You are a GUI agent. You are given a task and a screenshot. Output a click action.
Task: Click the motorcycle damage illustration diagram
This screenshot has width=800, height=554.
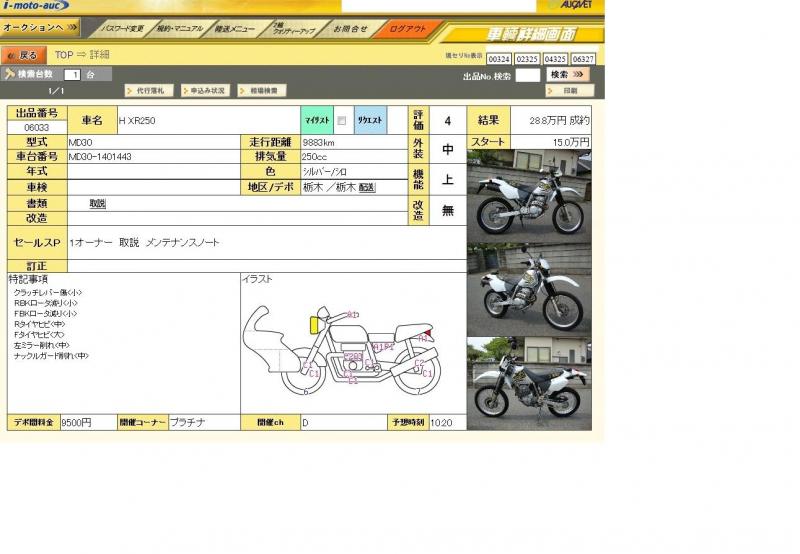click(x=342, y=350)
